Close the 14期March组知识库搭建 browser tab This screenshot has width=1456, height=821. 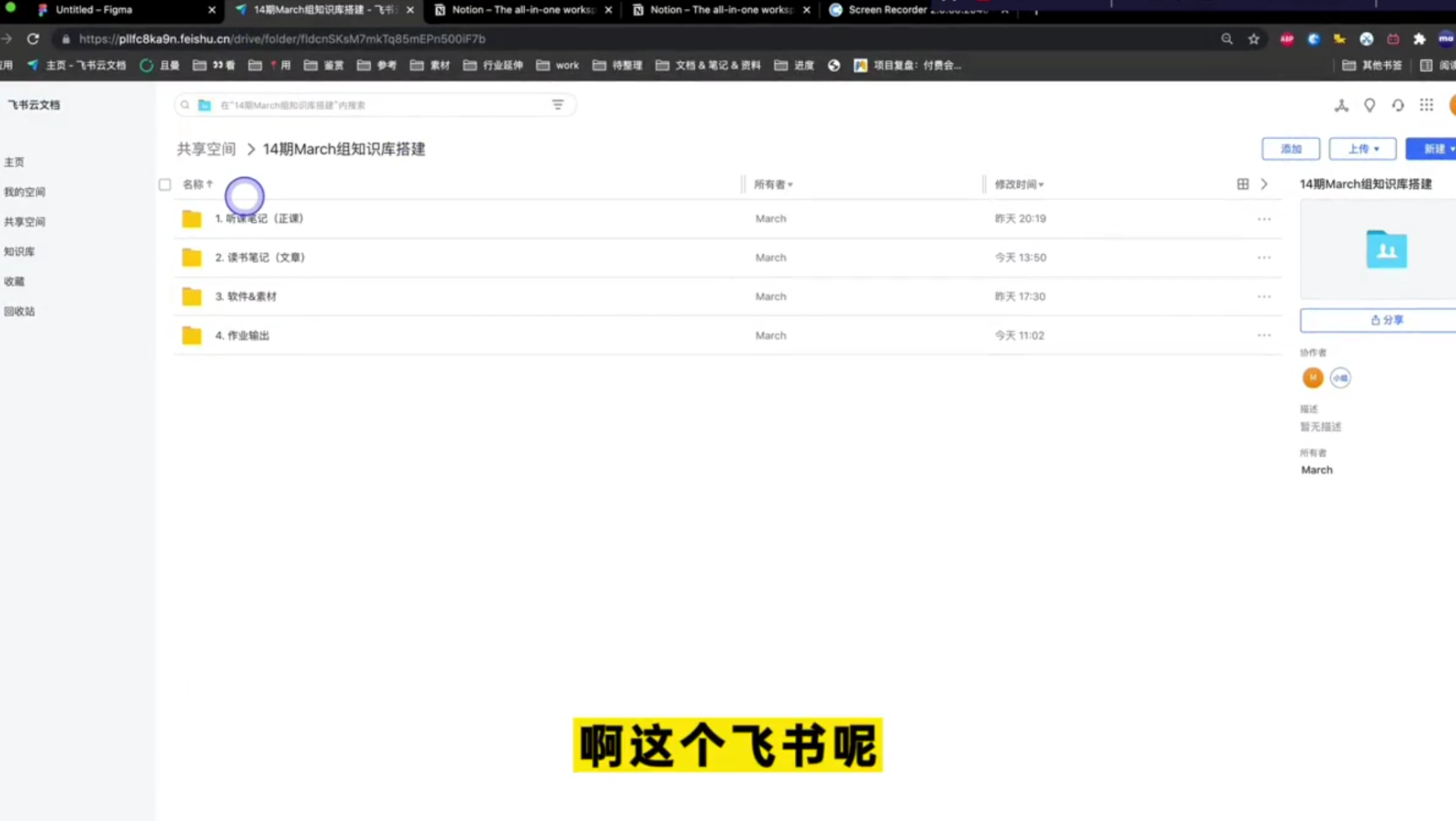click(x=410, y=10)
